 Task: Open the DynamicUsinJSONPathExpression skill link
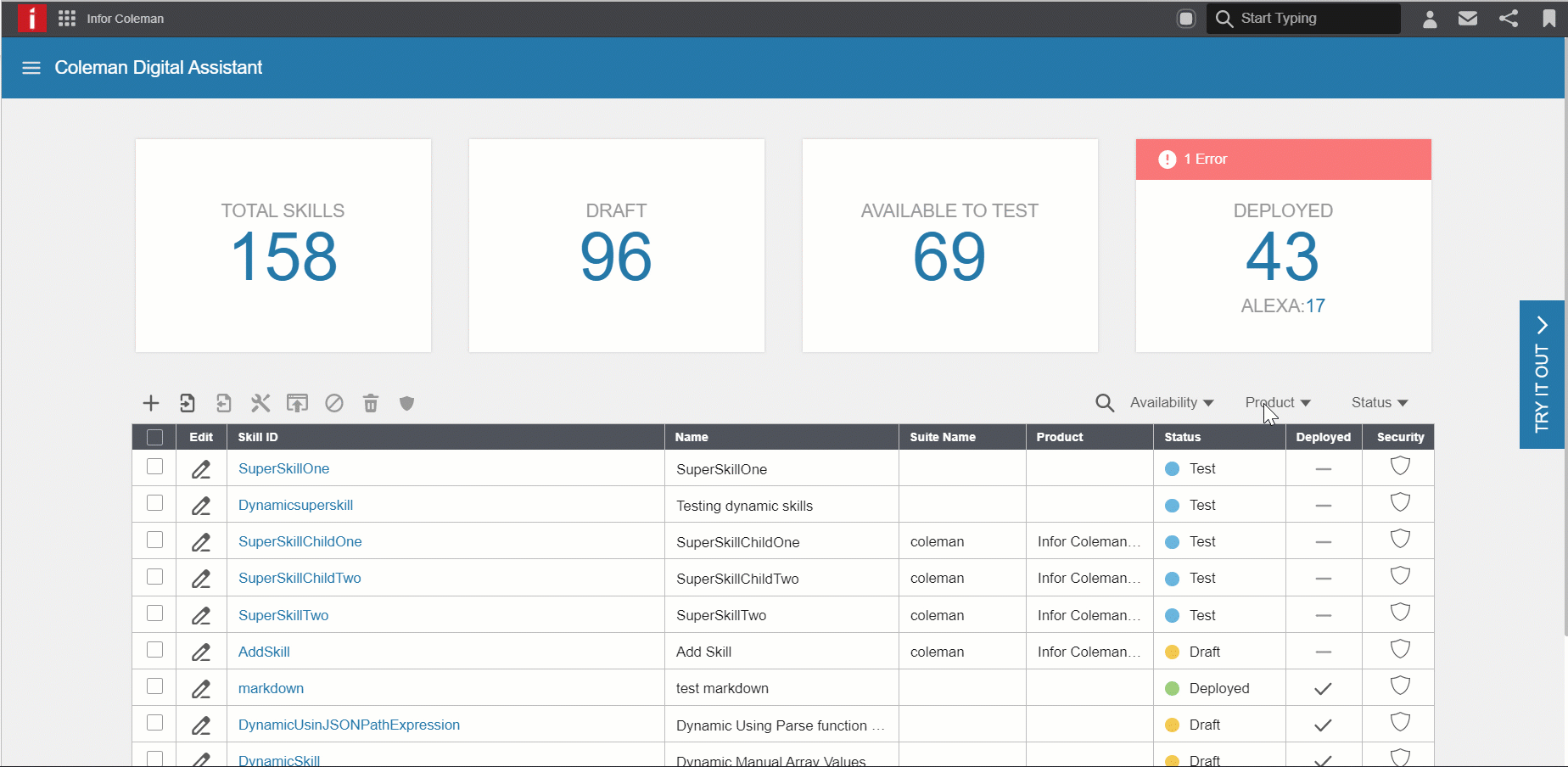coord(349,725)
